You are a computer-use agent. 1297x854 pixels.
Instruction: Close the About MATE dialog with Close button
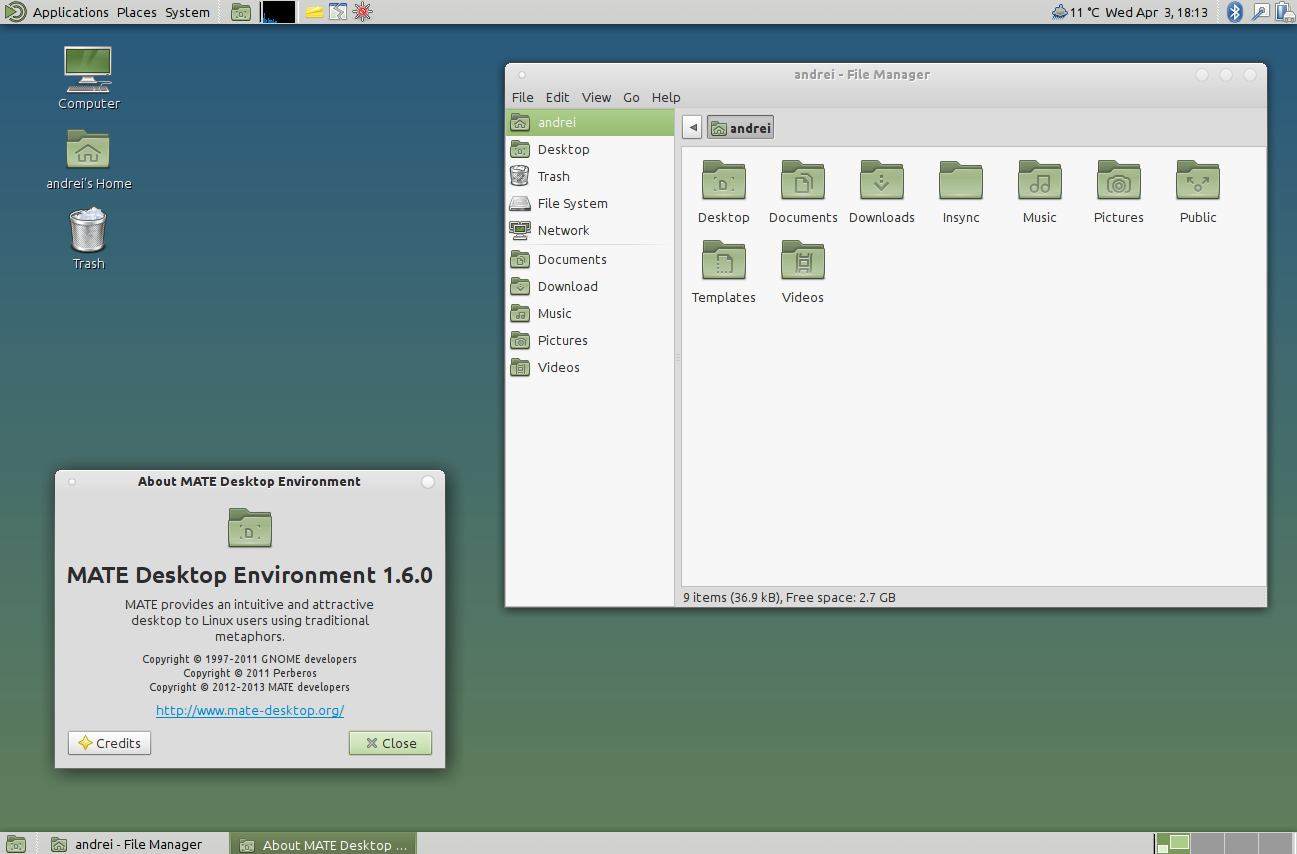tap(390, 743)
